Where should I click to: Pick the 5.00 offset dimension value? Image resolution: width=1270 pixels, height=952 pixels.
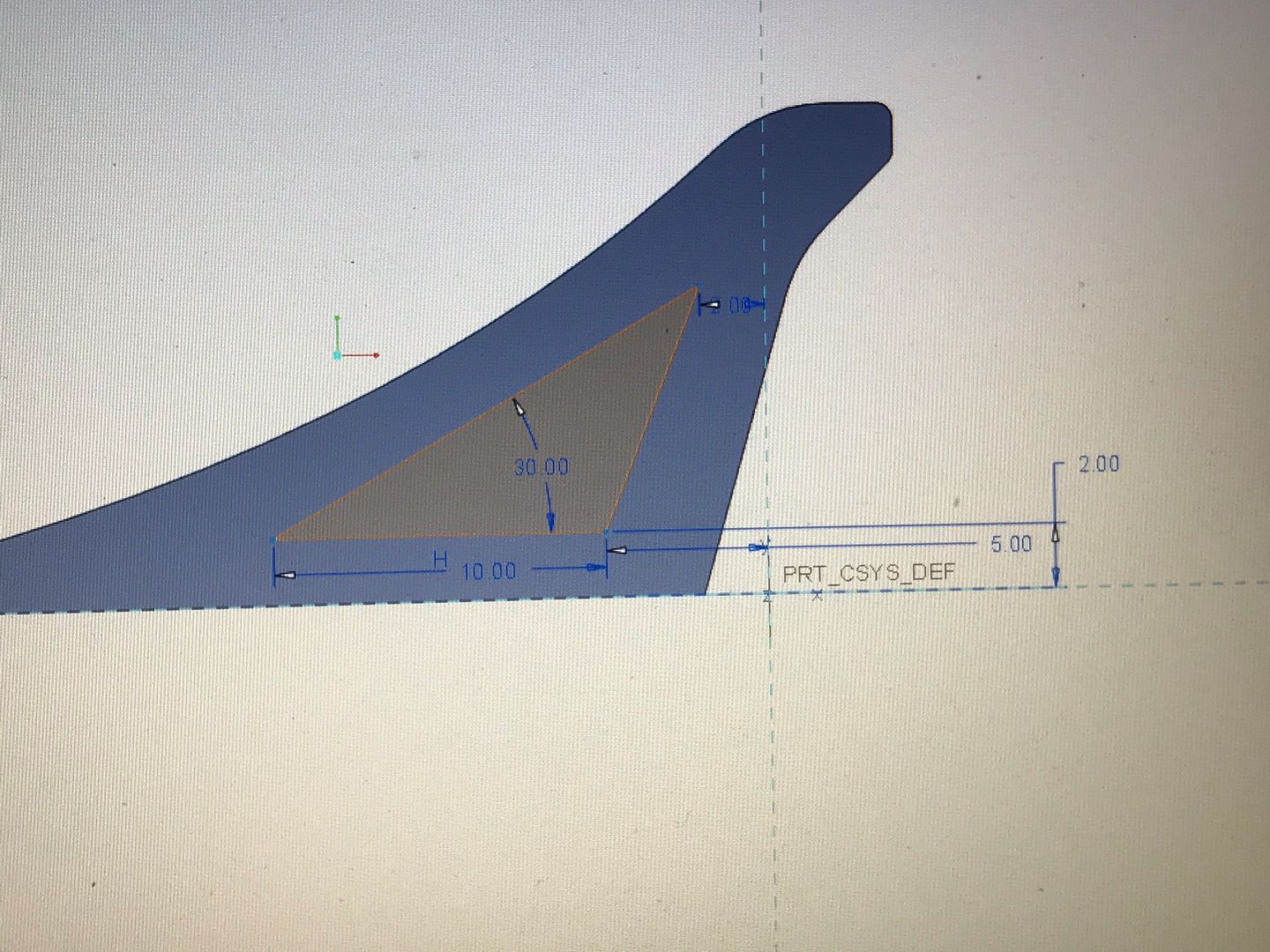point(1010,544)
